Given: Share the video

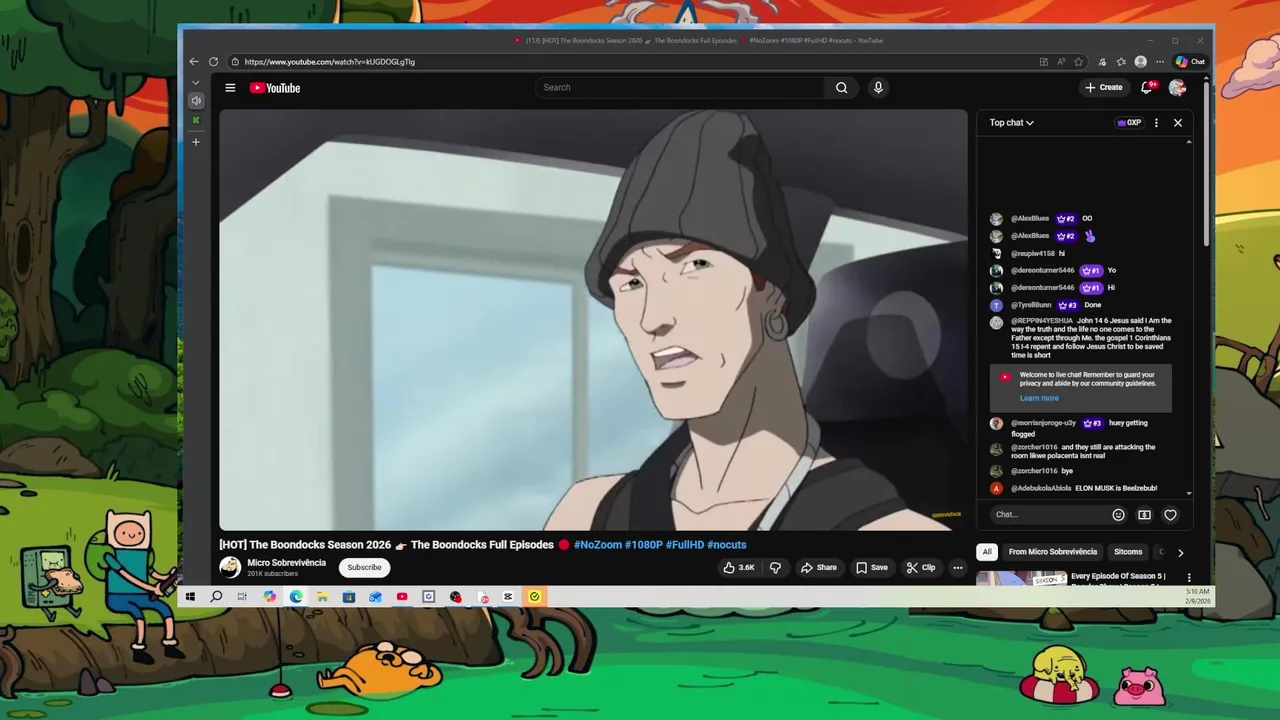Looking at the screenshot, I should point(818,567).
